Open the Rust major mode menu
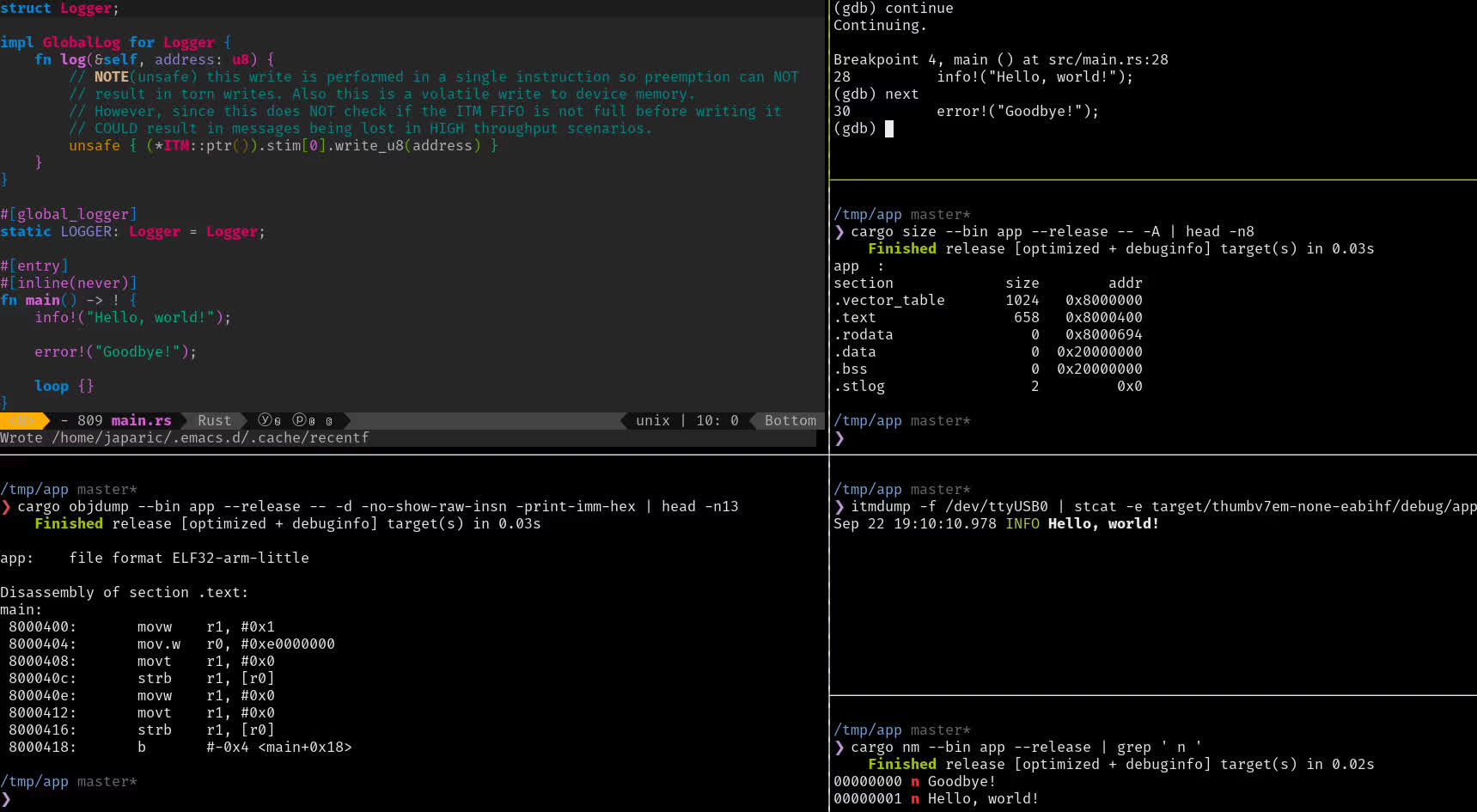1477x812 pixels. [214, 420]
